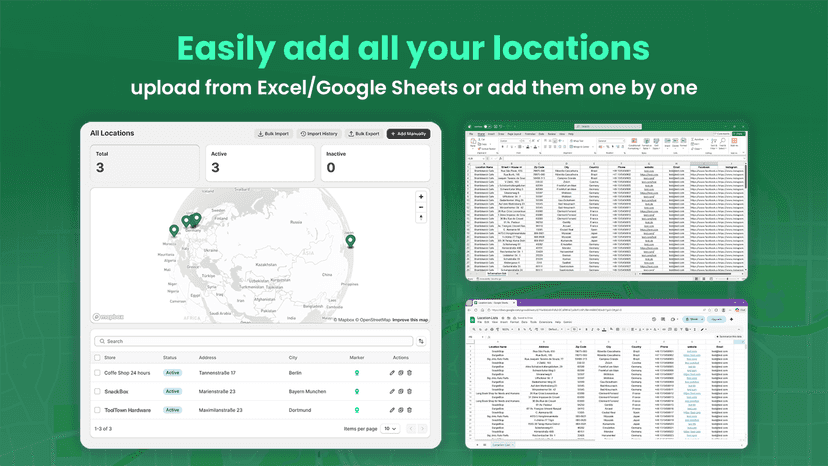This screenshot has height=466, width=828.
Task: Delete the ToolTown Hardware location
Action: (409, 410)
